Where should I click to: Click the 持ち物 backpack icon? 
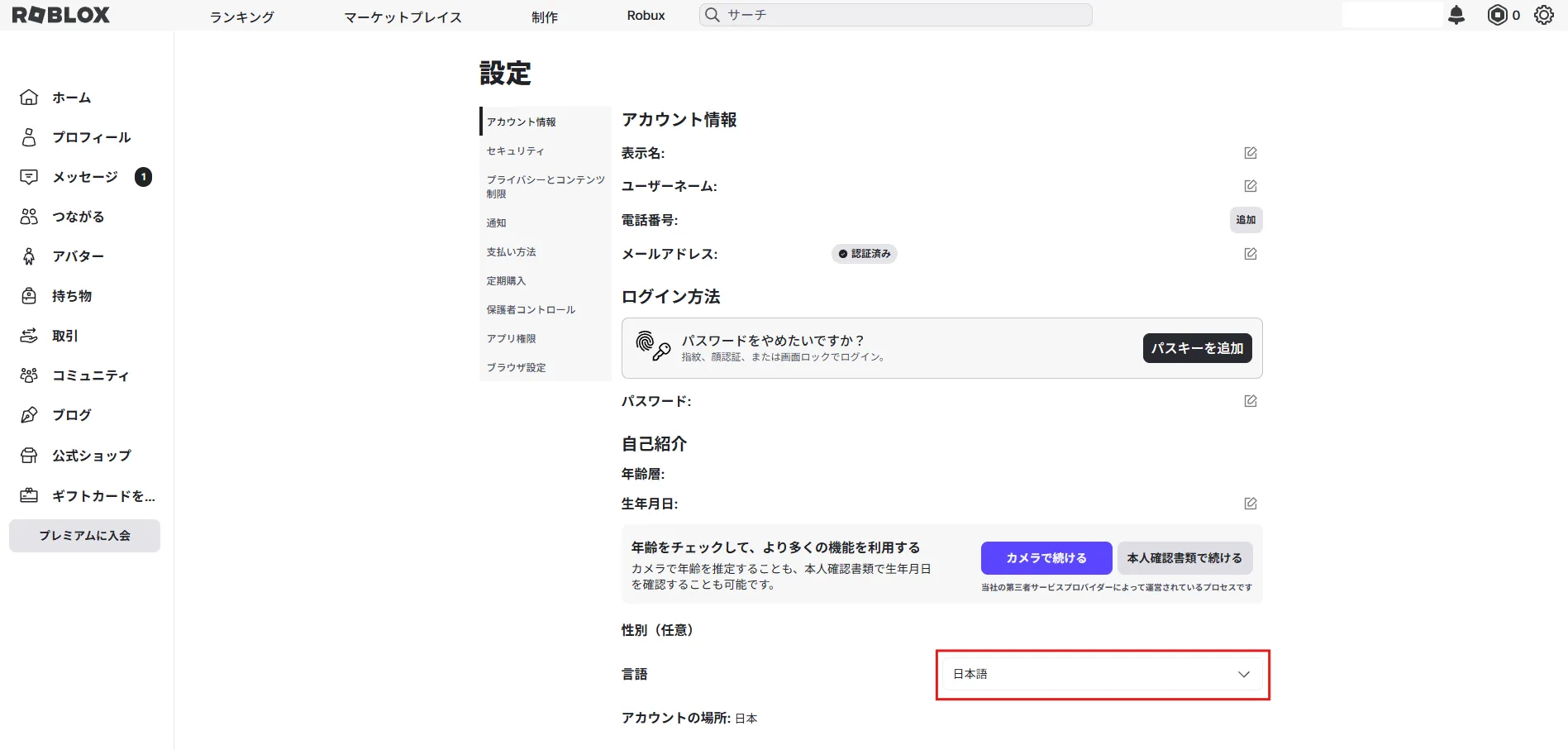point(29,296)
